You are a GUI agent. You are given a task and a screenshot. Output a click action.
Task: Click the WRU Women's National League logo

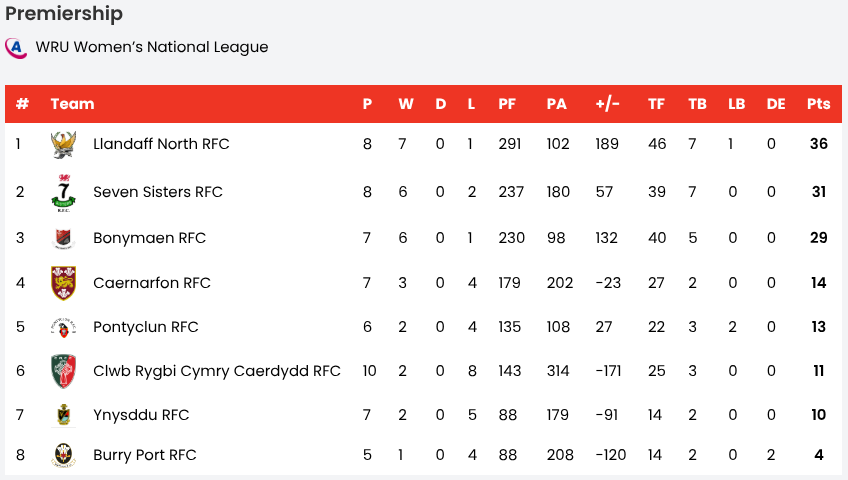tap(15, 47)
